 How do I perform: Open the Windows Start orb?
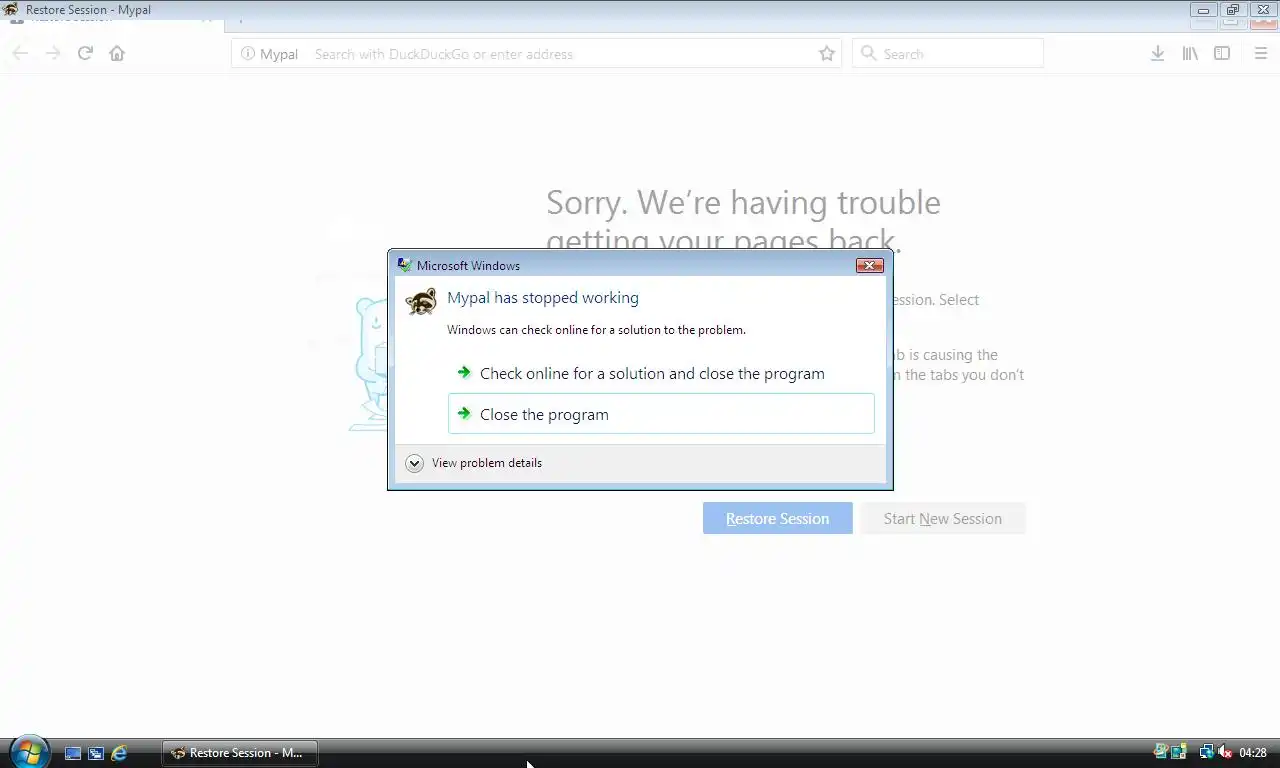pyautogui.click(x=27, y=751)
